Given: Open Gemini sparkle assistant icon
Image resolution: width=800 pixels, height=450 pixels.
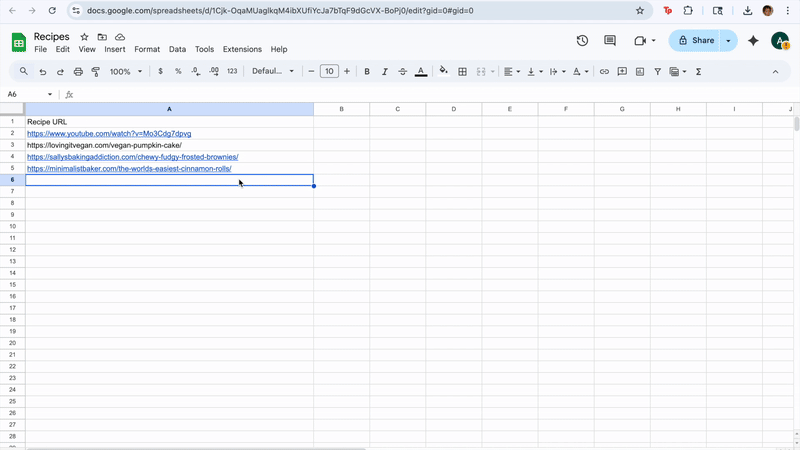Looking at the screenshot, I should tap(753, 41).
